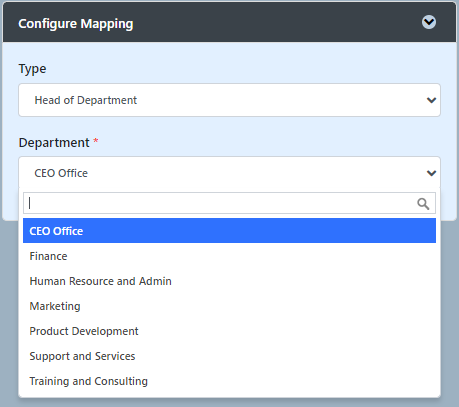459x407 pixels.
Task: Pick Training and Consulting from list
Action: pos(229,381)
